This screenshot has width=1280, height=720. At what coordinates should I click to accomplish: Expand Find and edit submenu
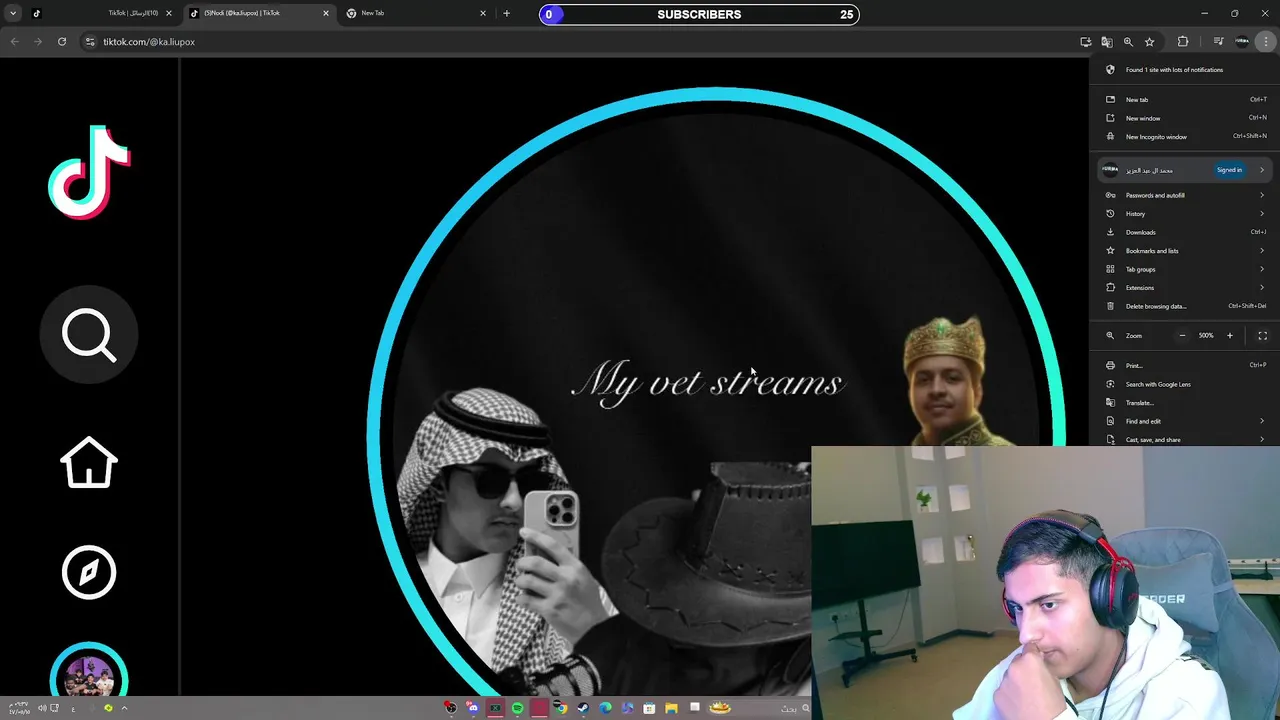click(1185, 421)
